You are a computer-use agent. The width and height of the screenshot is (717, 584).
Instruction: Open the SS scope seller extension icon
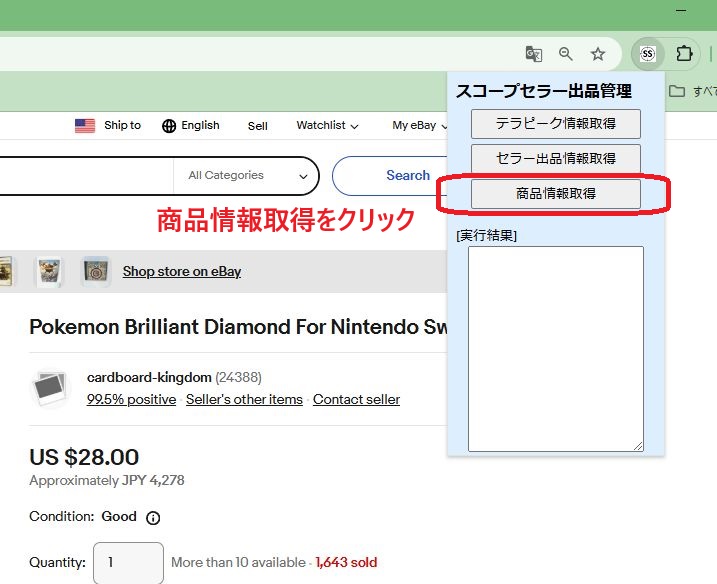[647, 54]
